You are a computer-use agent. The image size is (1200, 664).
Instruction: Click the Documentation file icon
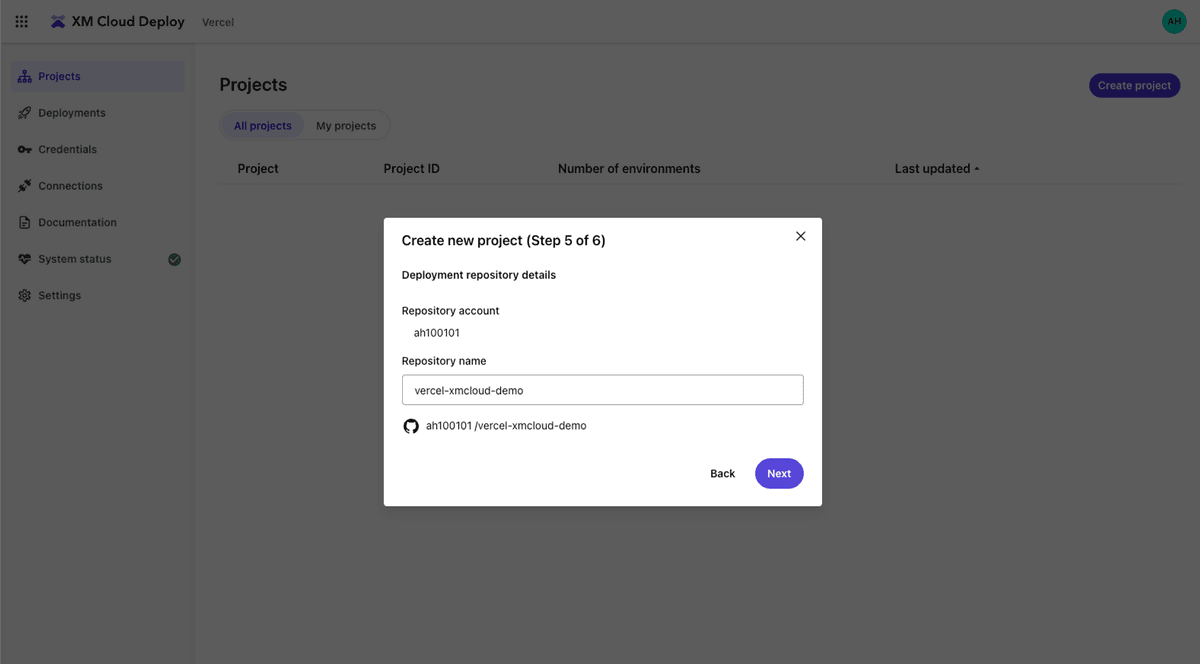tap(25, 223)
